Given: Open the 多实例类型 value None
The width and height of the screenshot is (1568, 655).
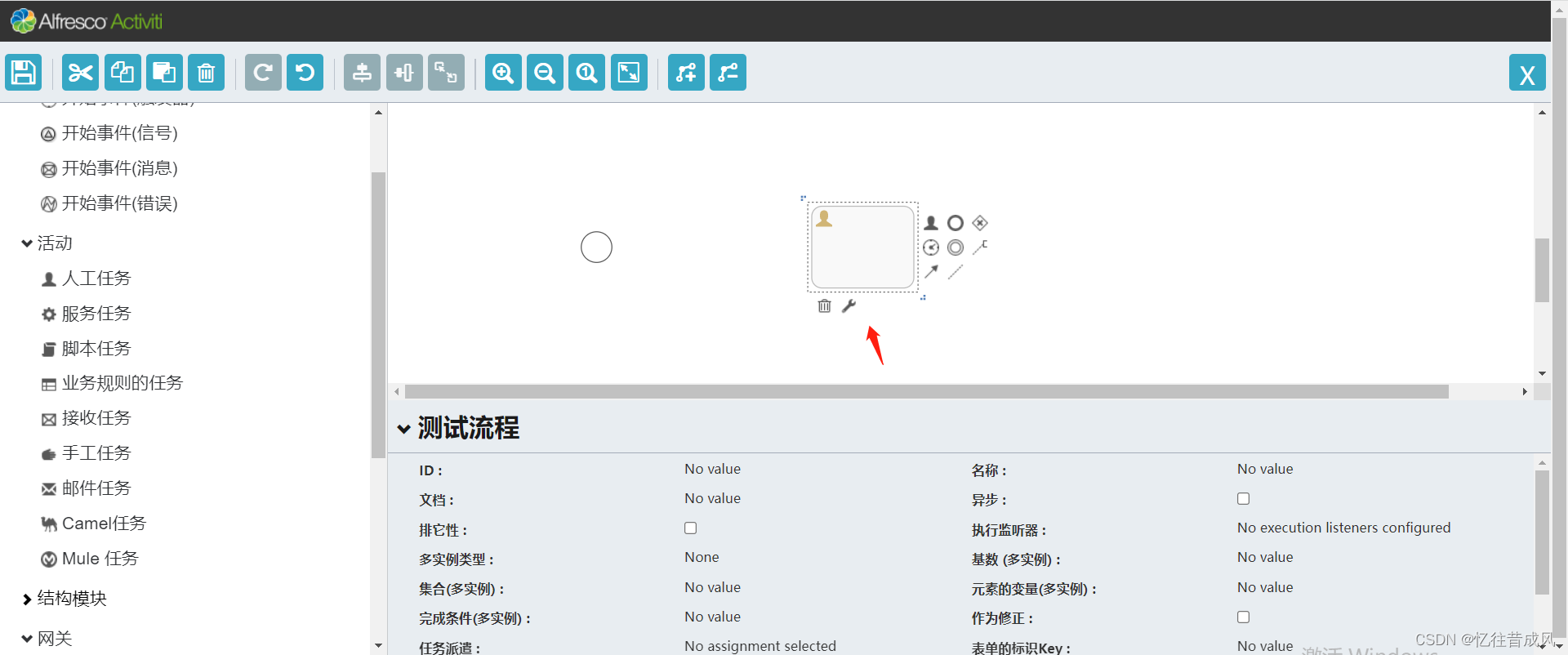Looking at the screenshot, I should tap(702, 557).
